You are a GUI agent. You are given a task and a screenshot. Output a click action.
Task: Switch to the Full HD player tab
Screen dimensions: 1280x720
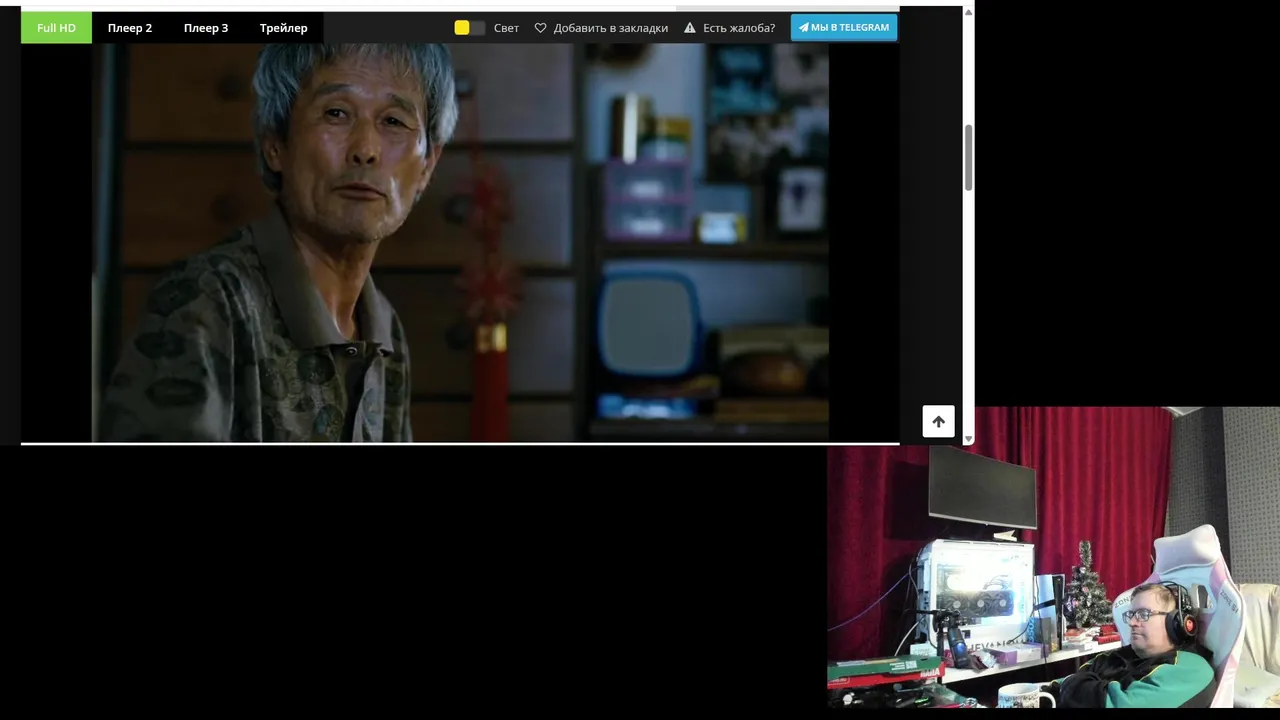pyautogui.click(x=56, y=28)
